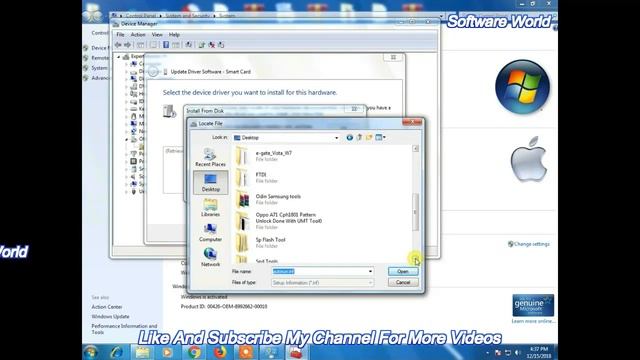Select Desktop in the places sidebar
Image resolution: width=640 pixels, height=360 pixels.
tap(210, 182)
